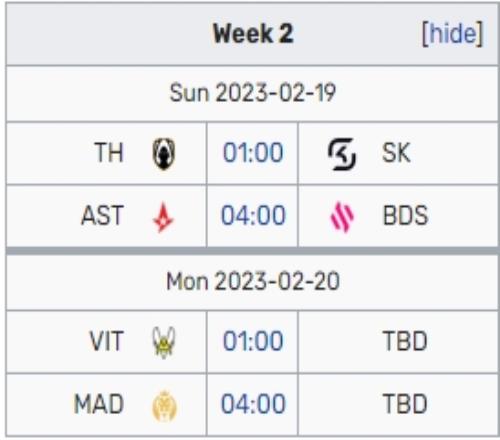Collapse Week 2 using the hide toggle
This screenshot has width=500, height=440.
coord(452,34)
